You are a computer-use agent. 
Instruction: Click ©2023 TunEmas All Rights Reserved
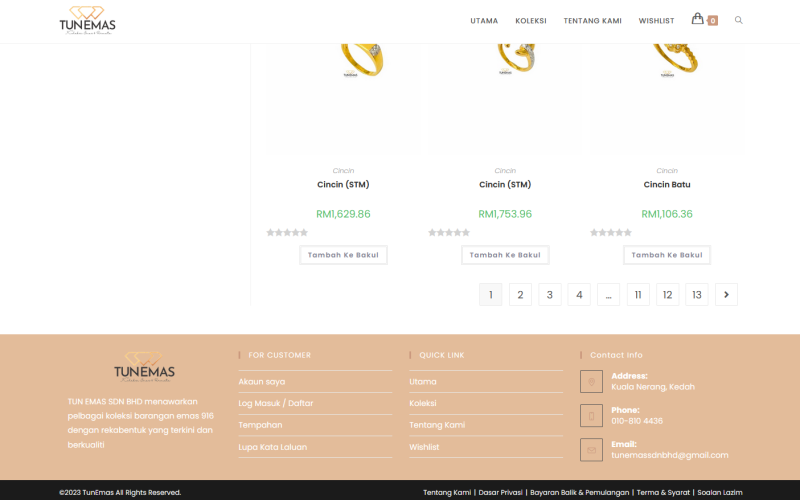(x=120, y=492)
